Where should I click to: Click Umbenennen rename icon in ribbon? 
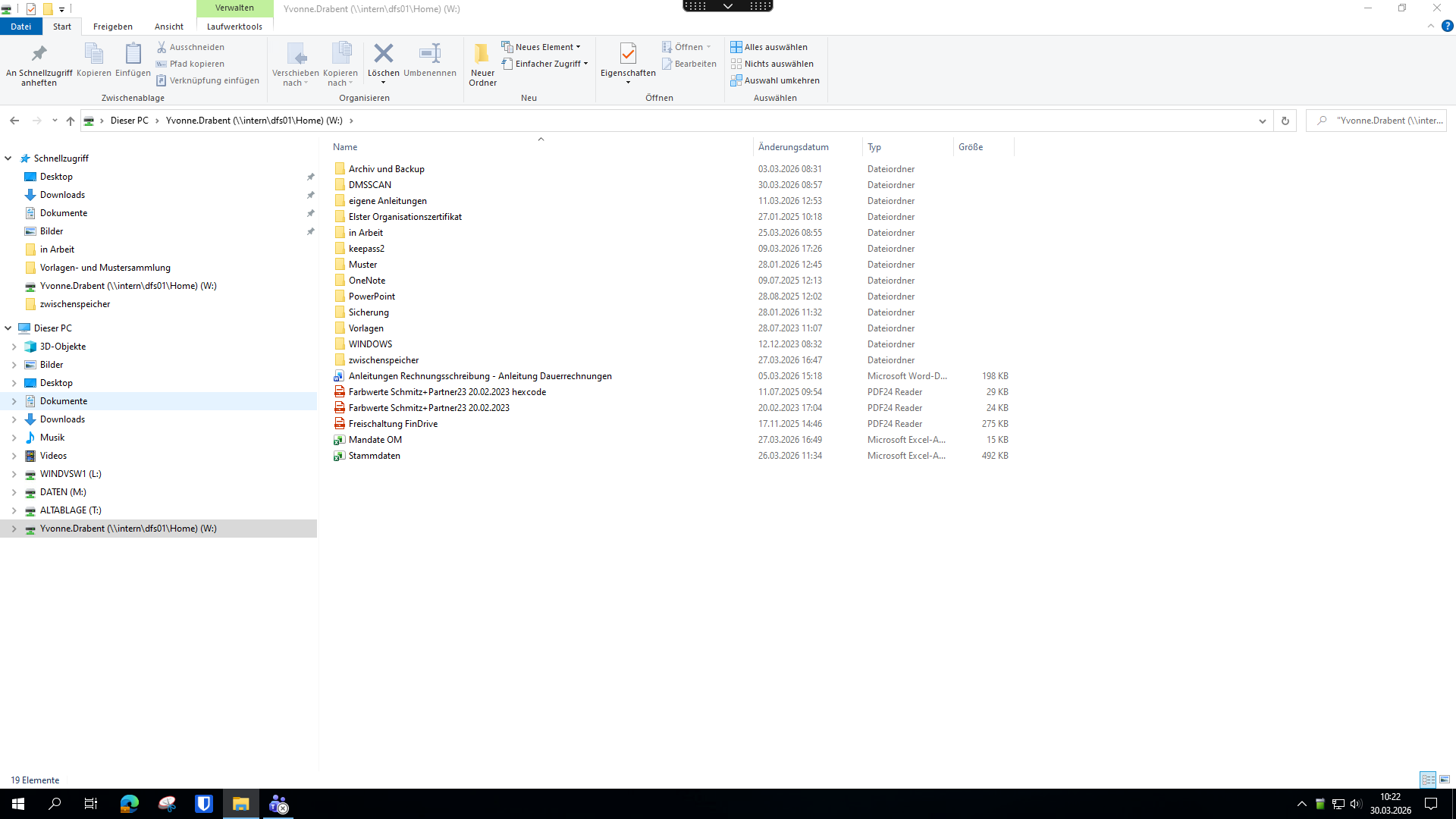click(429, 54)
